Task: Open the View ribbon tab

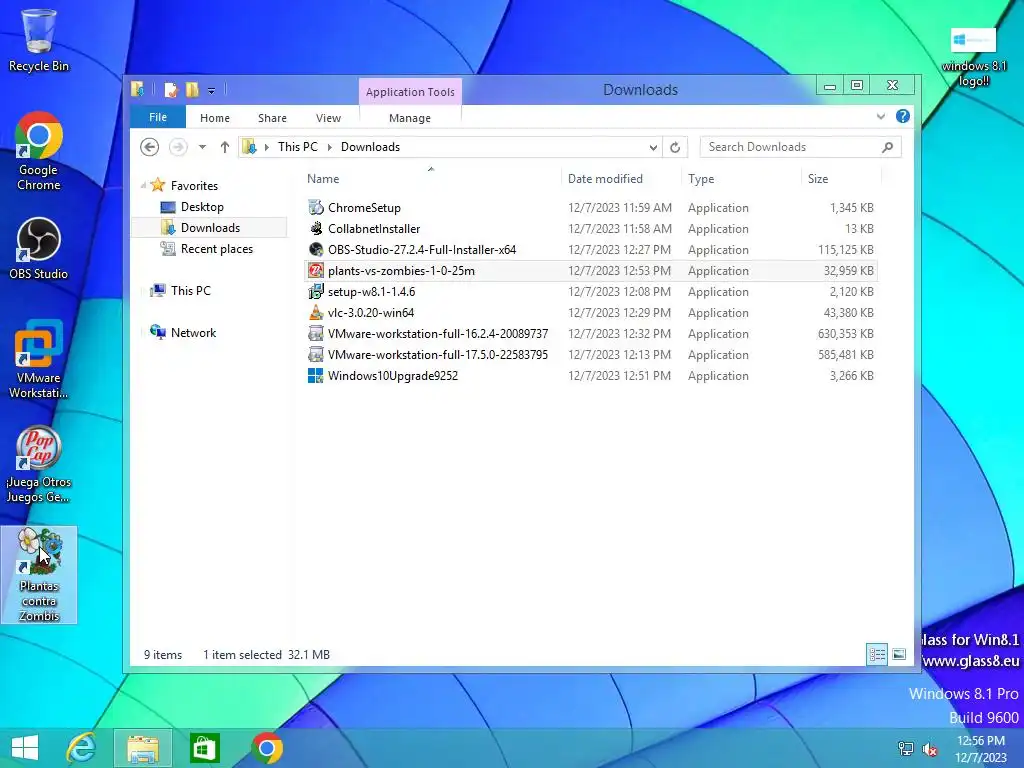Action: click(x=328, y=118)
